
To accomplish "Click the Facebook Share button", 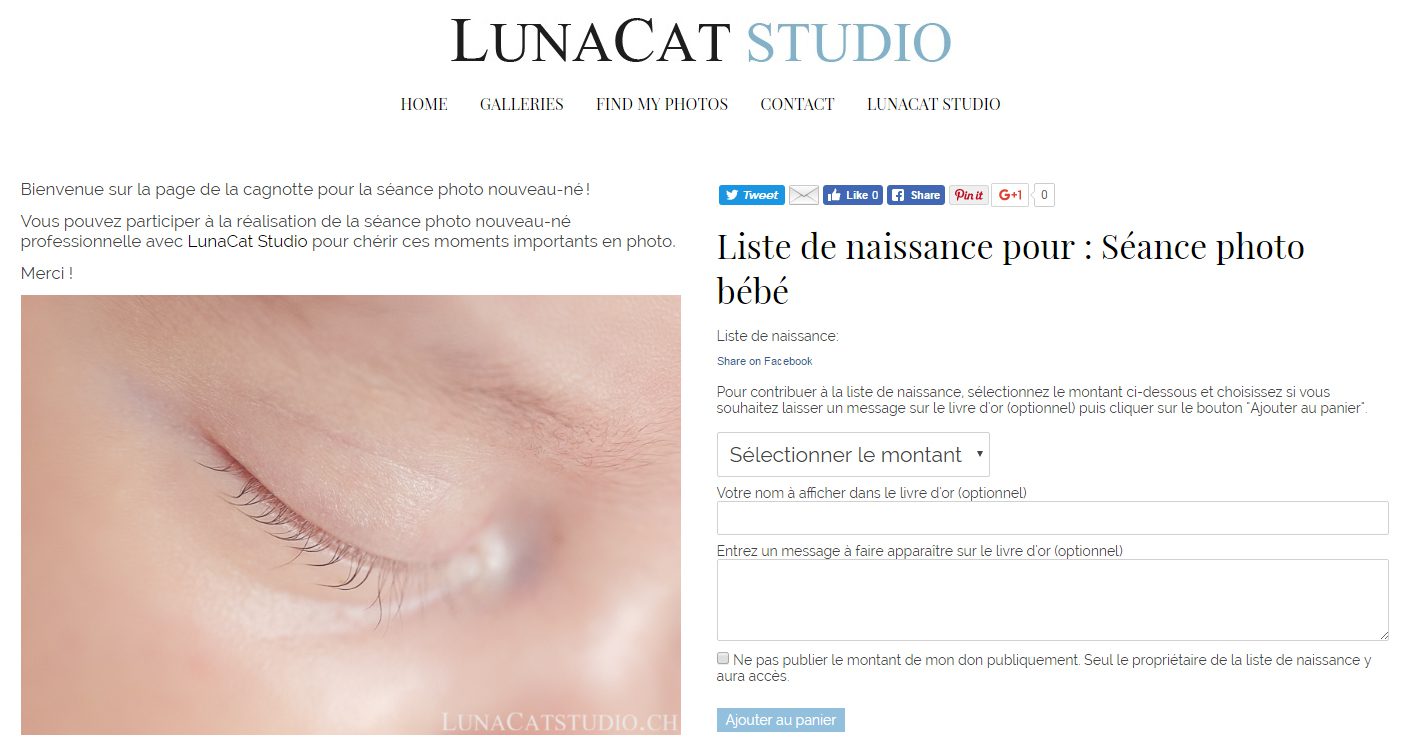I will [916, 195].
